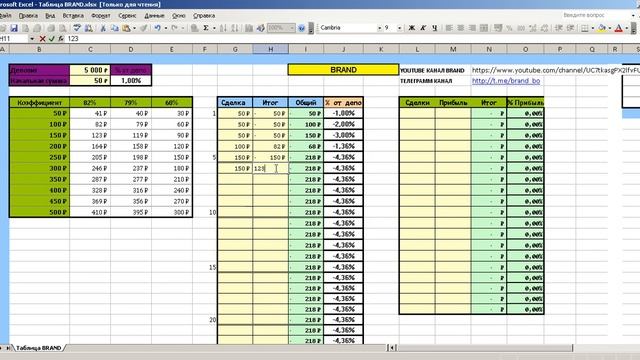Open the Справка menu
The height and width of the screenshot is (360, 640).
[204, 16]
